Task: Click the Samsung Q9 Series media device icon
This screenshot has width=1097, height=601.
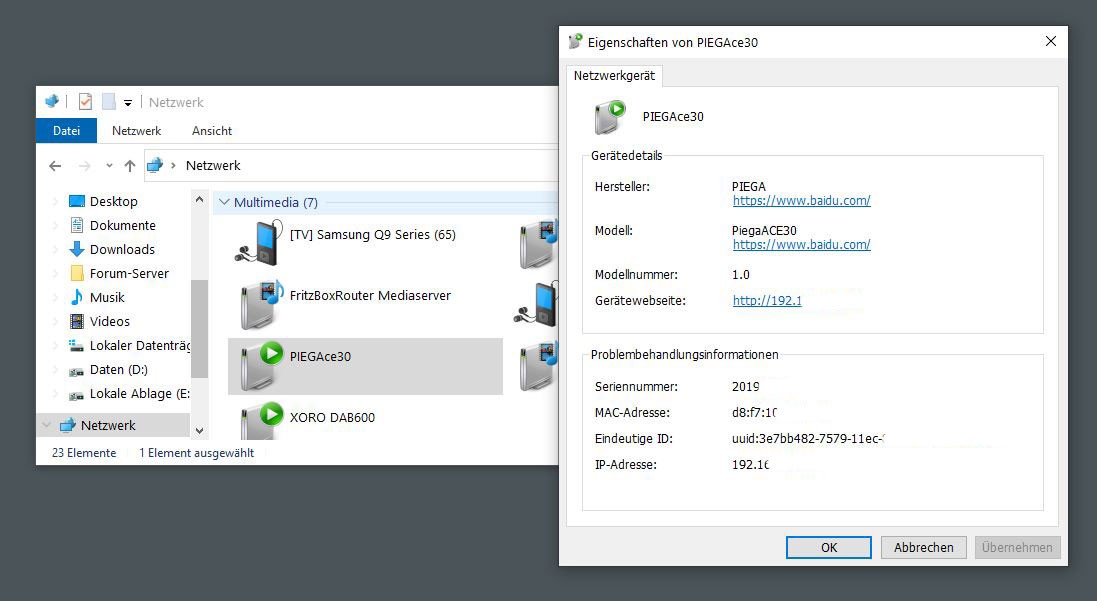Action: point(255,241)
